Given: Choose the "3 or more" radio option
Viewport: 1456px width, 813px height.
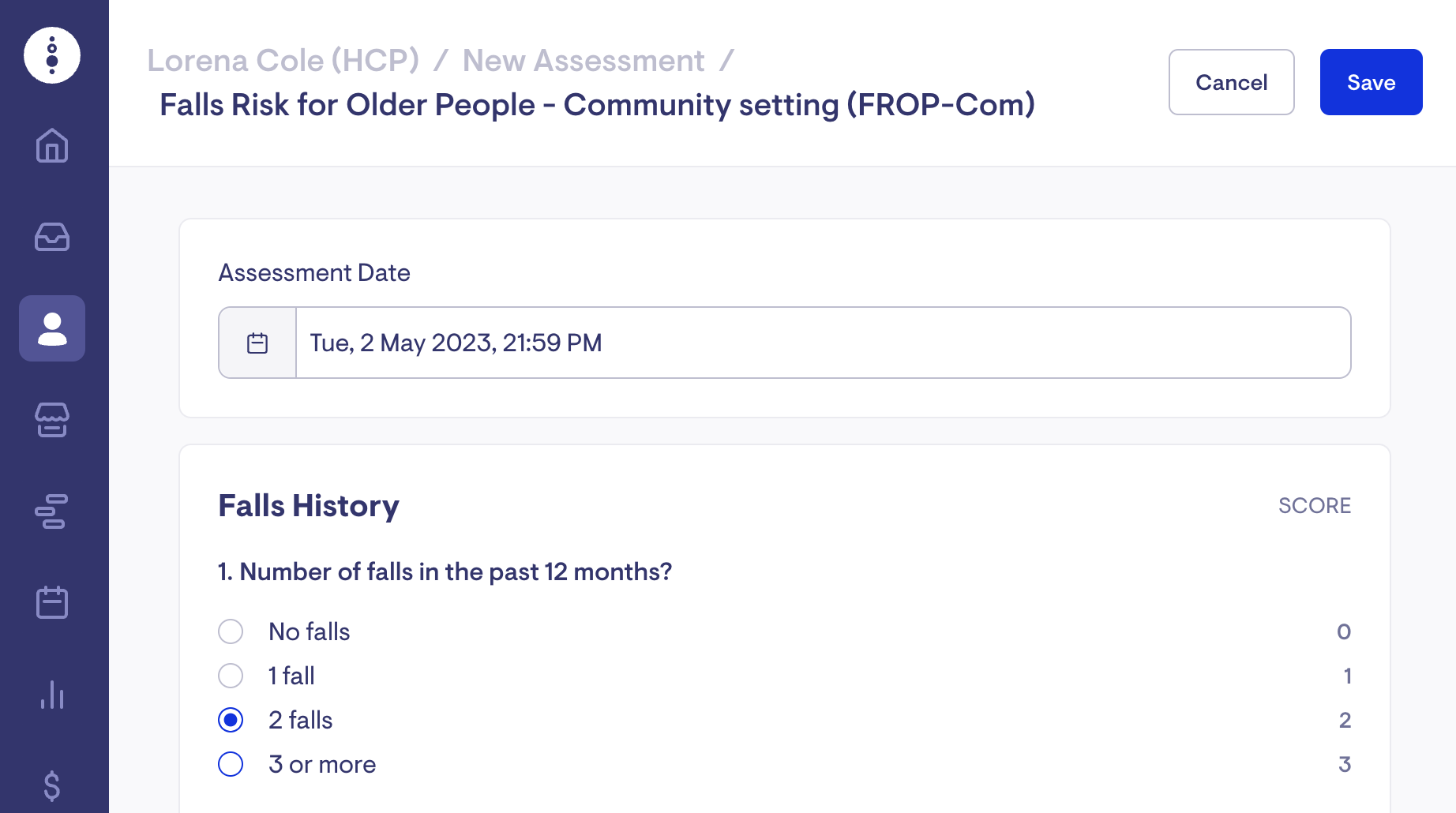Looking at the screenshot, I should (231, 764).
